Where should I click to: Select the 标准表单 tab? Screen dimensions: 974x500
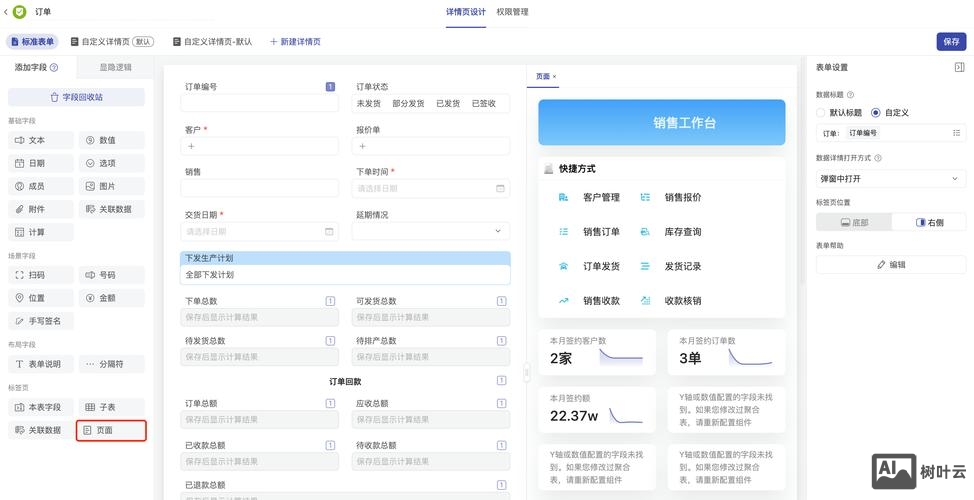click(33, 42)
